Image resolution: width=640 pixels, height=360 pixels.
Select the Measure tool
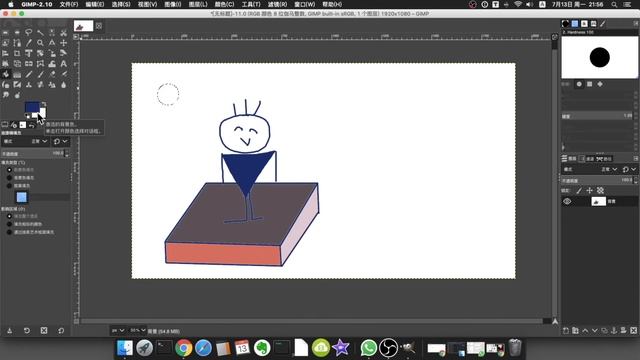tap(52, 43)
